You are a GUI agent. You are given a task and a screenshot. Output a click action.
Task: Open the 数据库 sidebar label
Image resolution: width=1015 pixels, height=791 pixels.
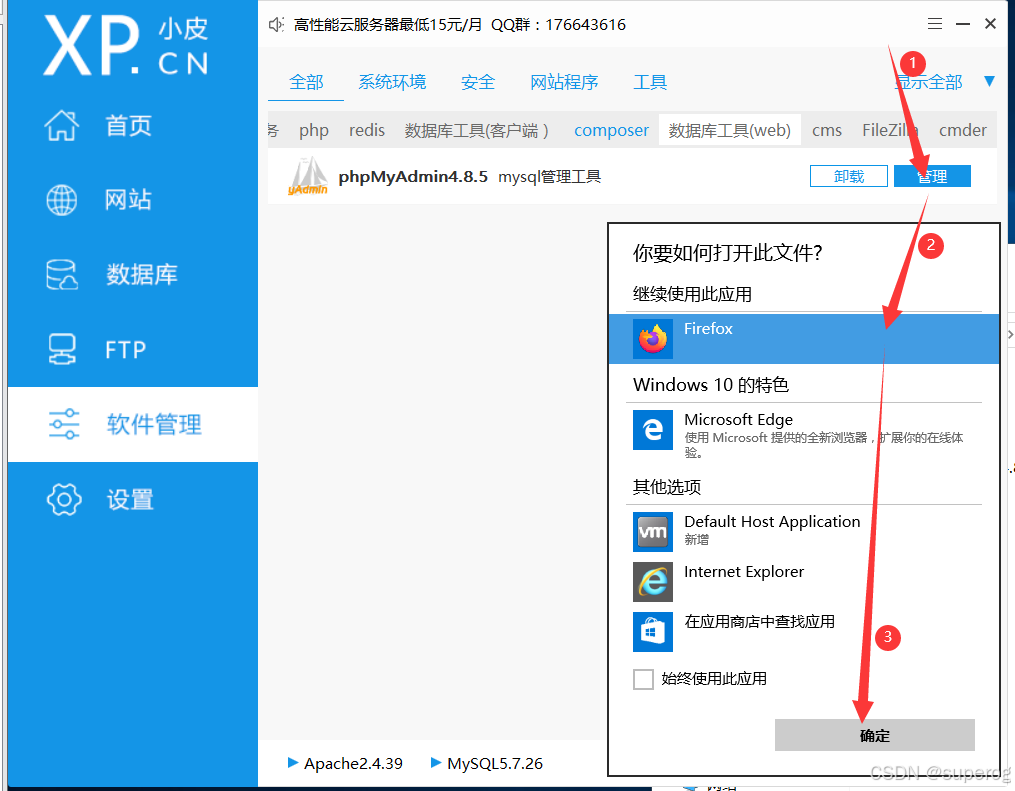[142, 274]
